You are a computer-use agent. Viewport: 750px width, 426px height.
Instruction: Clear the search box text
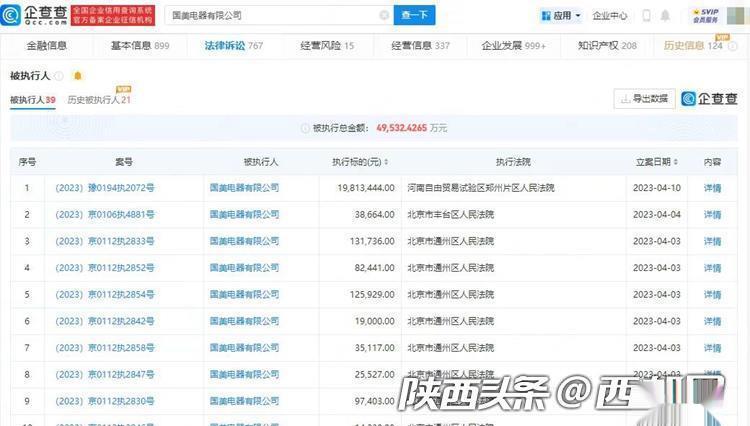point(384,15)
